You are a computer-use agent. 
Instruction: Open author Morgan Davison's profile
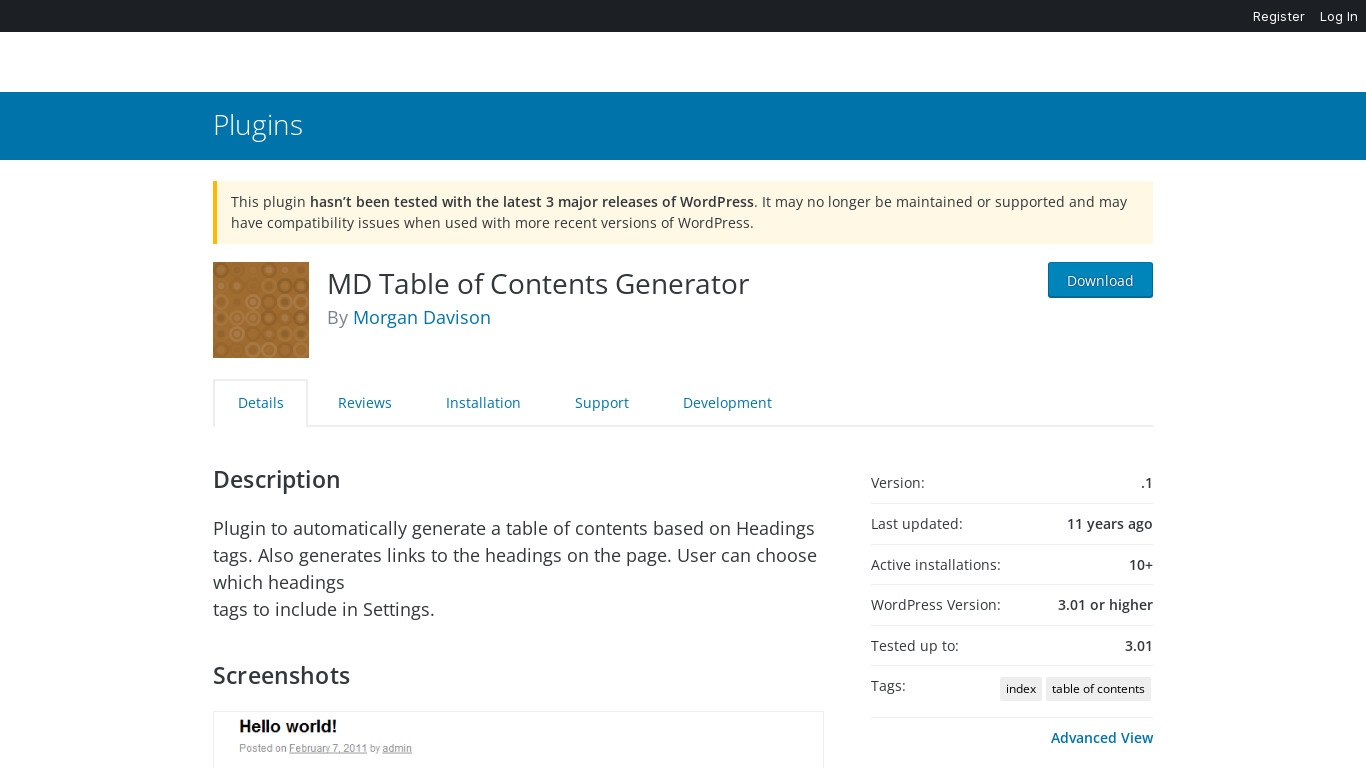[x=422, y=317]
